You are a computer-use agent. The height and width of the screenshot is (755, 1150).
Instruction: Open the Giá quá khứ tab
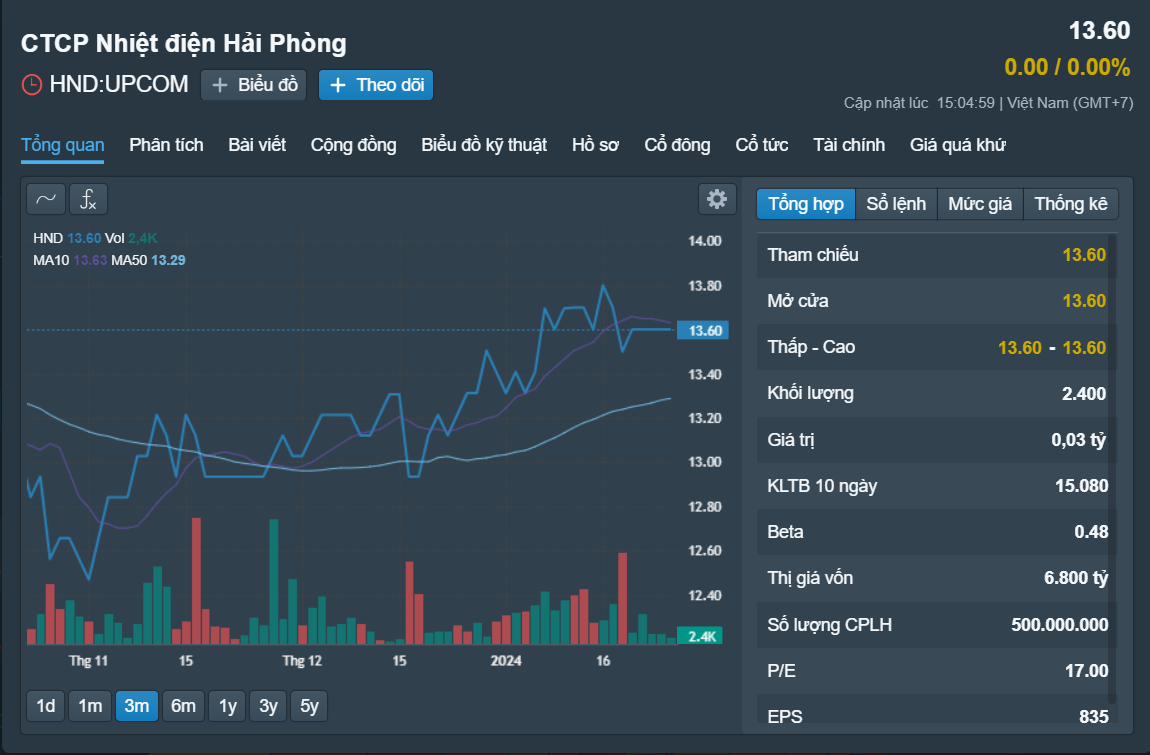[x=957, y=145]
